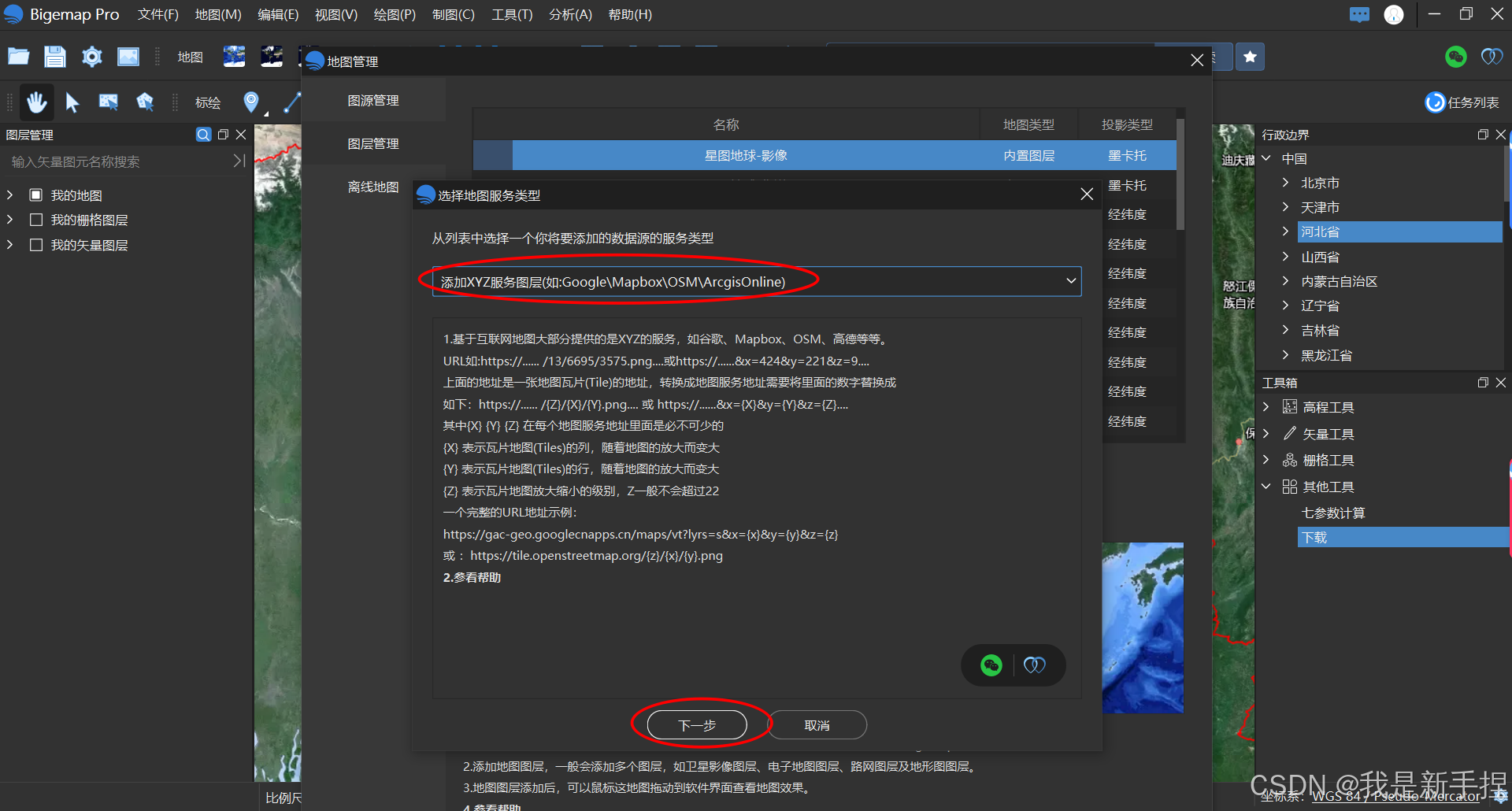Viewport: 1512px width, 811px height.
Task: Sort by the 投影类型 column header
Action: [x=1127, y=124]
